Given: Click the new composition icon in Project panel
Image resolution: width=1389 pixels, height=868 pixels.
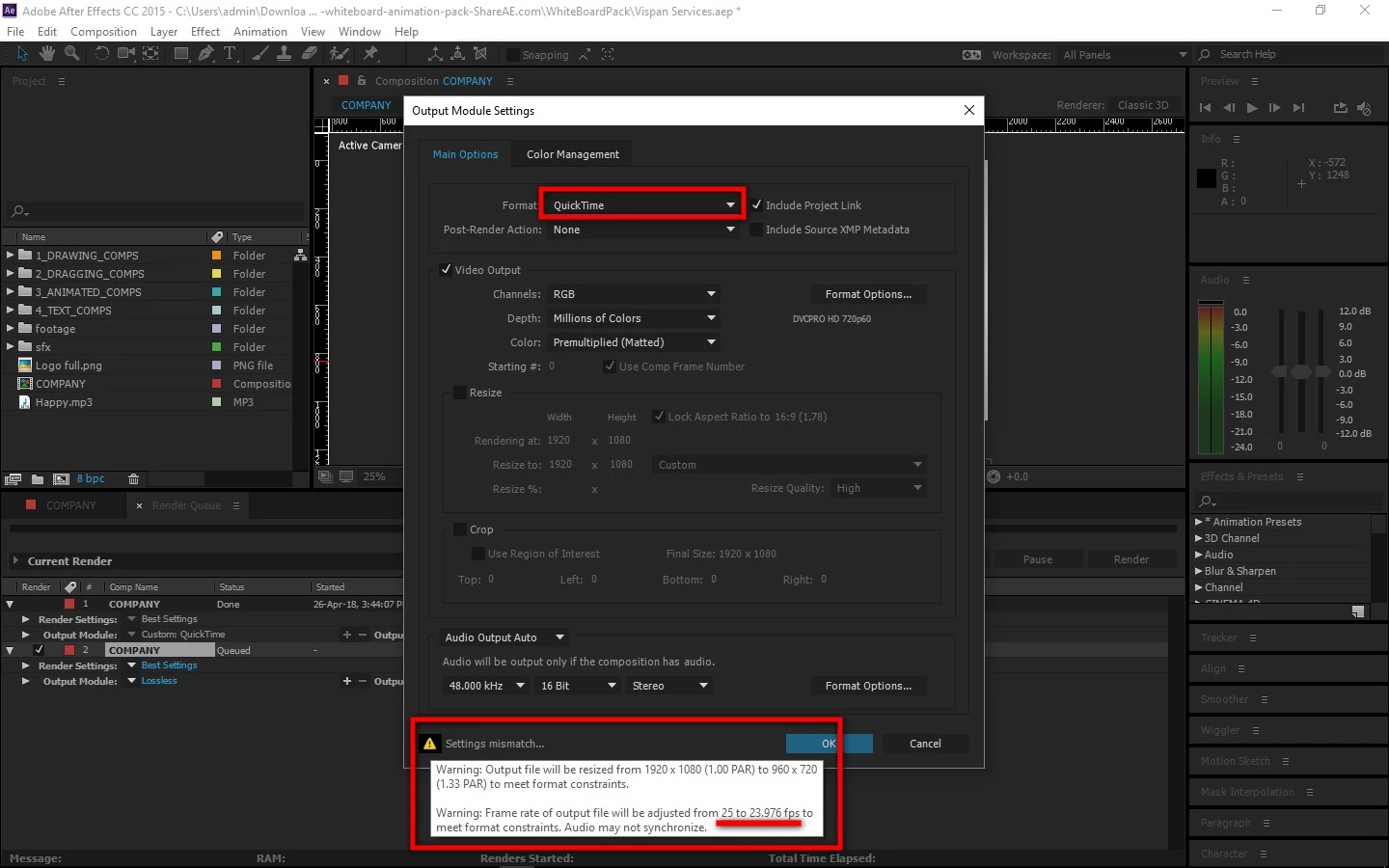Looking at the screenshot, I should 61,479.
